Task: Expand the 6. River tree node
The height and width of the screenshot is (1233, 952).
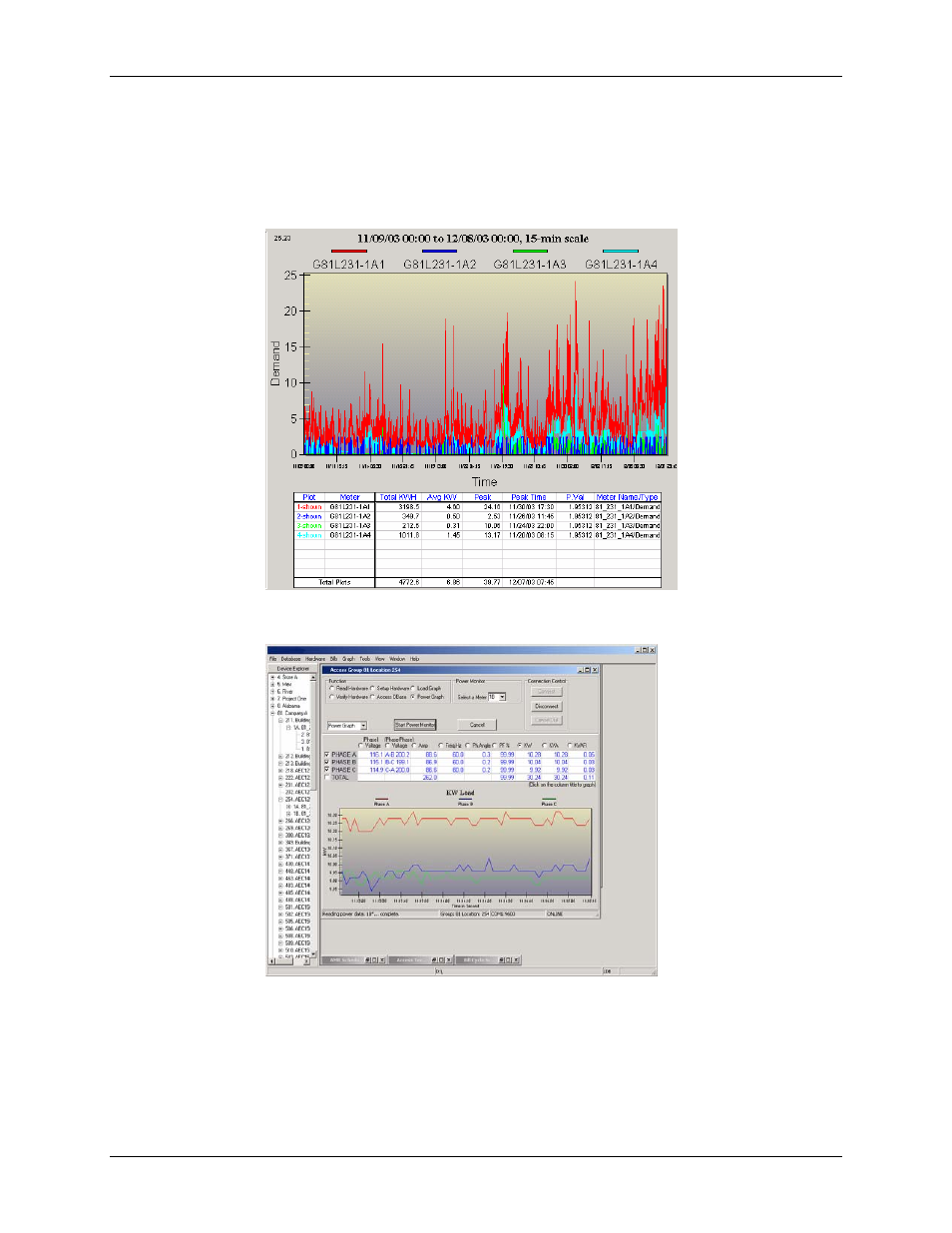Action: point(272,691)
